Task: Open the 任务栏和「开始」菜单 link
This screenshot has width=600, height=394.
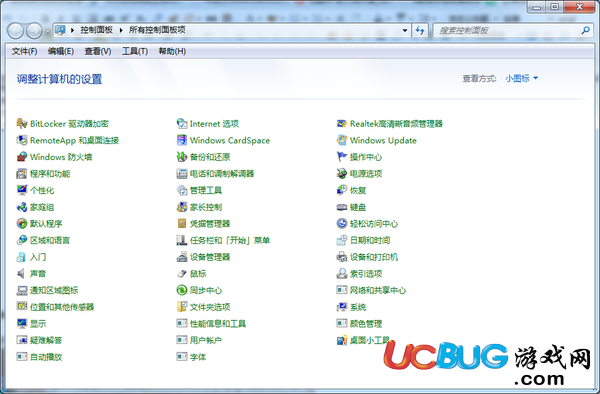Action: click(230, 240)
